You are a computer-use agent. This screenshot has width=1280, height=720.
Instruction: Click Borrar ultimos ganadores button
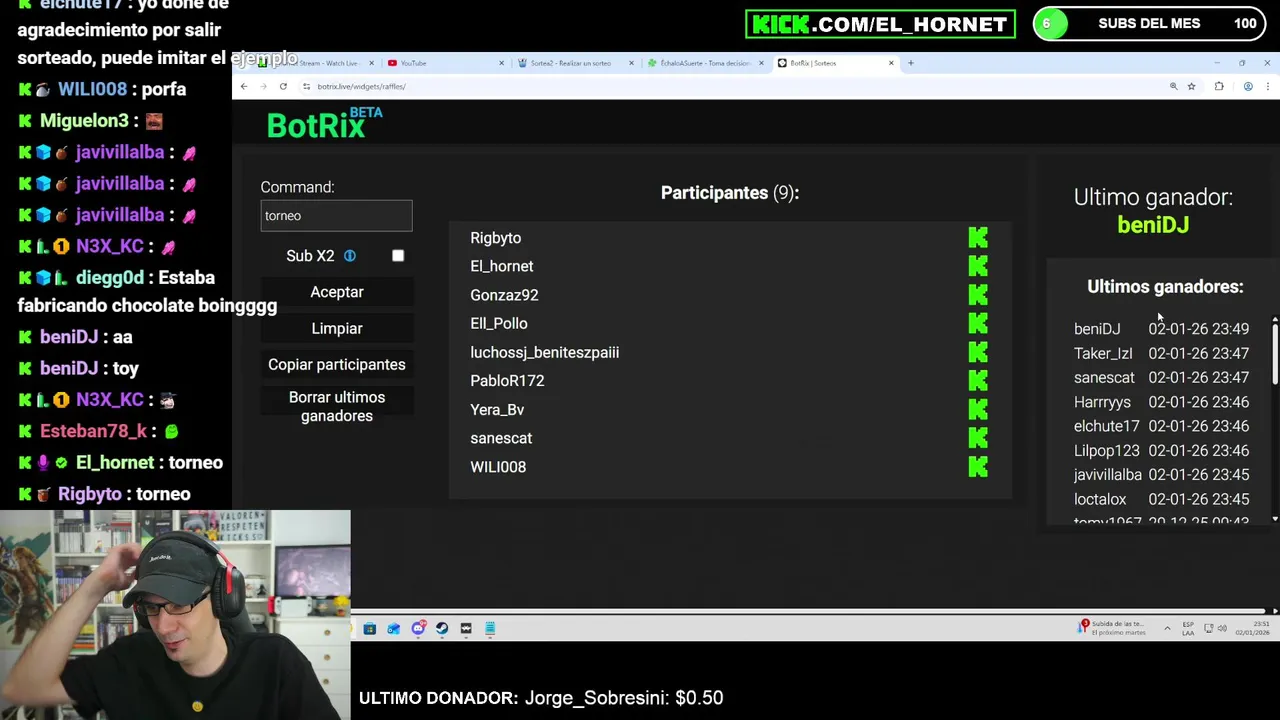click(337, 407)
